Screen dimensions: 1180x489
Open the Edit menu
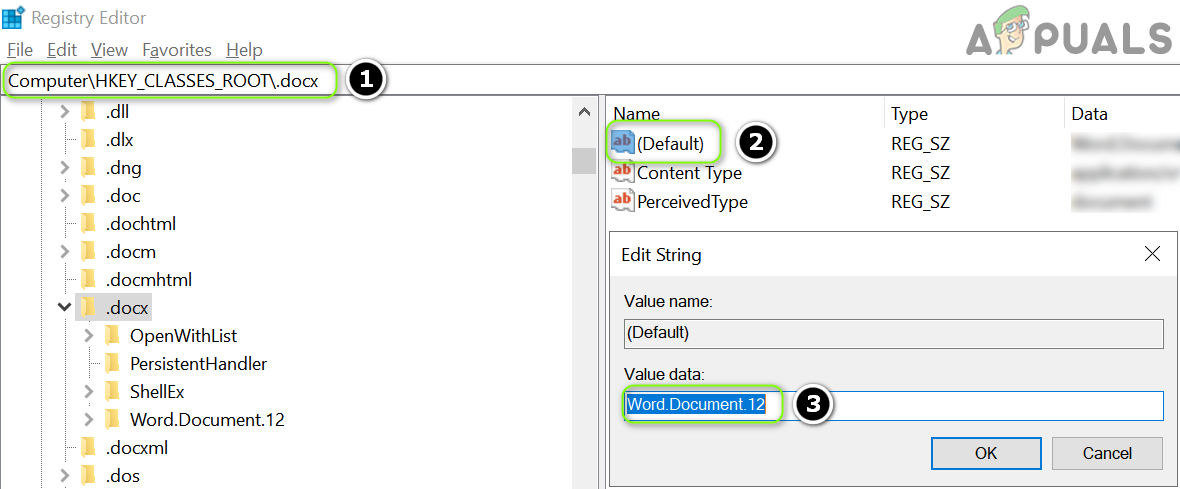click(x=62, y=50)
